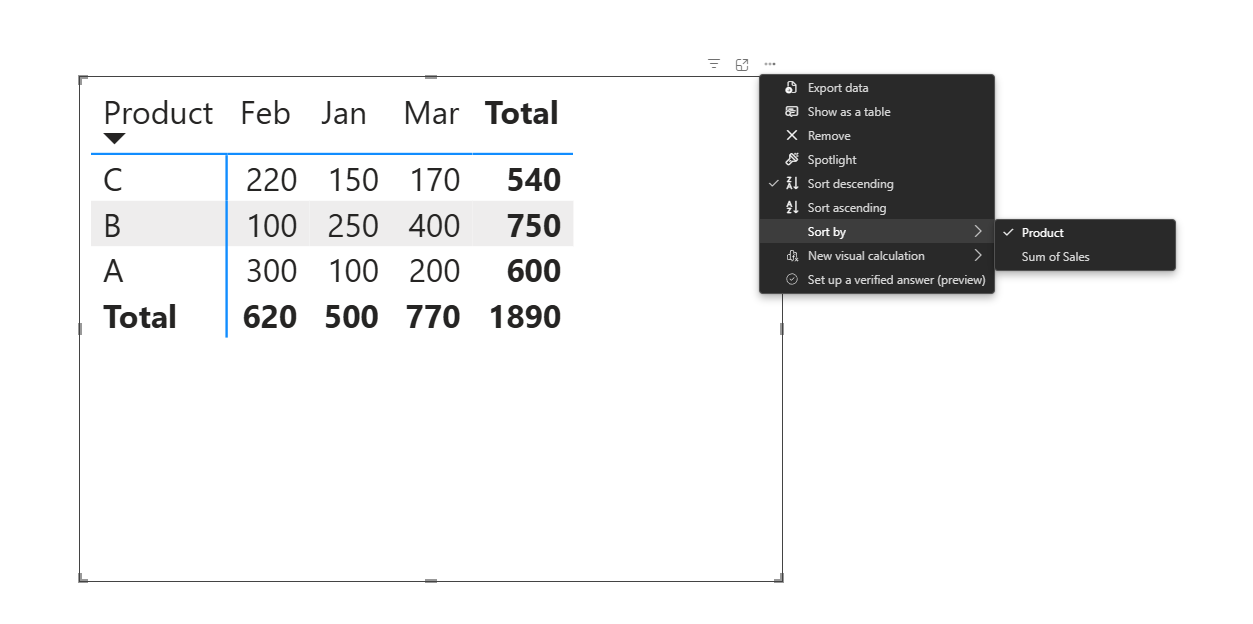Click column total 770
This screenshot has height=624, width=1253.
[433, 317]
